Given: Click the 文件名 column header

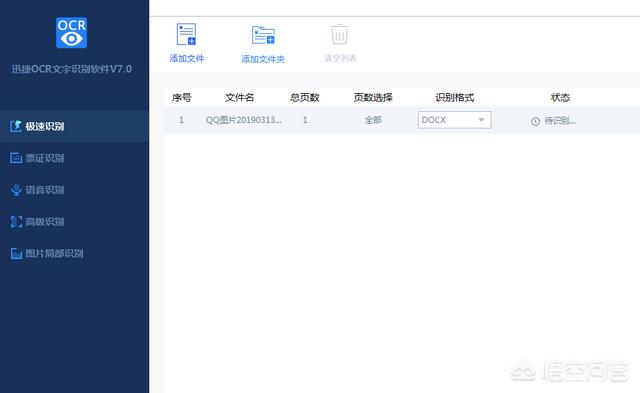Looking at the screenshot, I should [239, 98].
